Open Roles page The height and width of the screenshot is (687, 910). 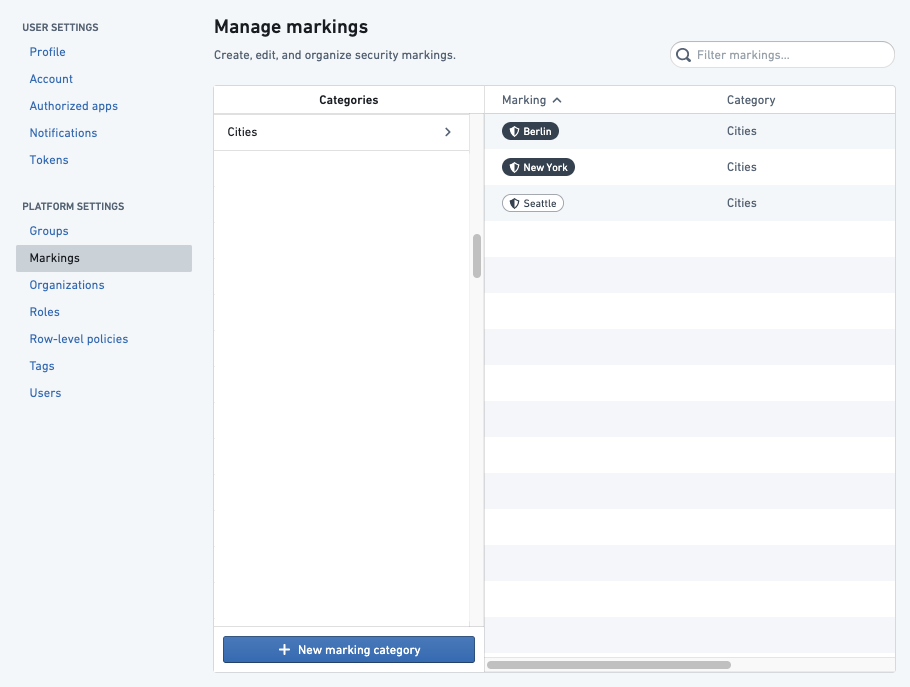45,312
